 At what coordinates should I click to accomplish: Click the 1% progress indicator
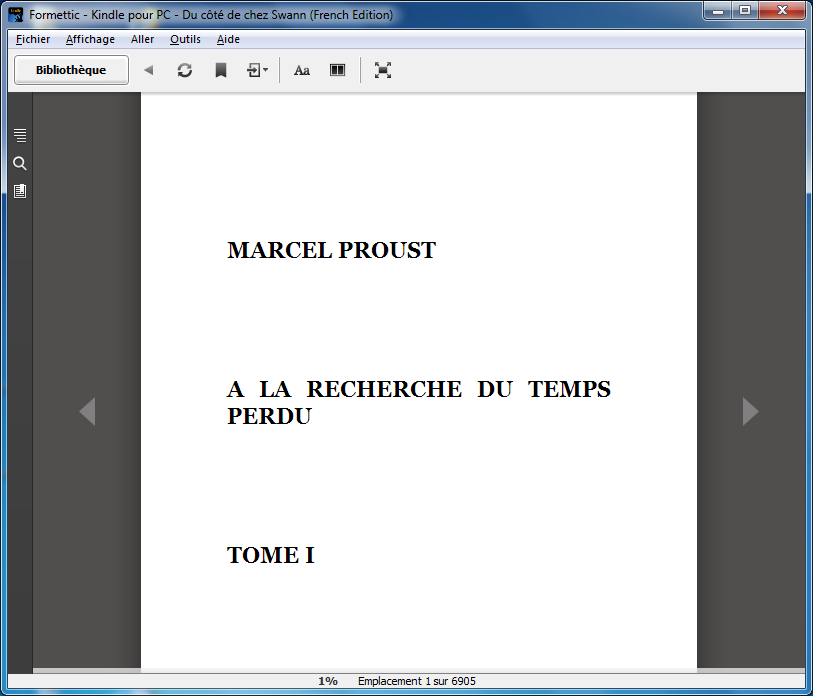(x=328, y=681)
